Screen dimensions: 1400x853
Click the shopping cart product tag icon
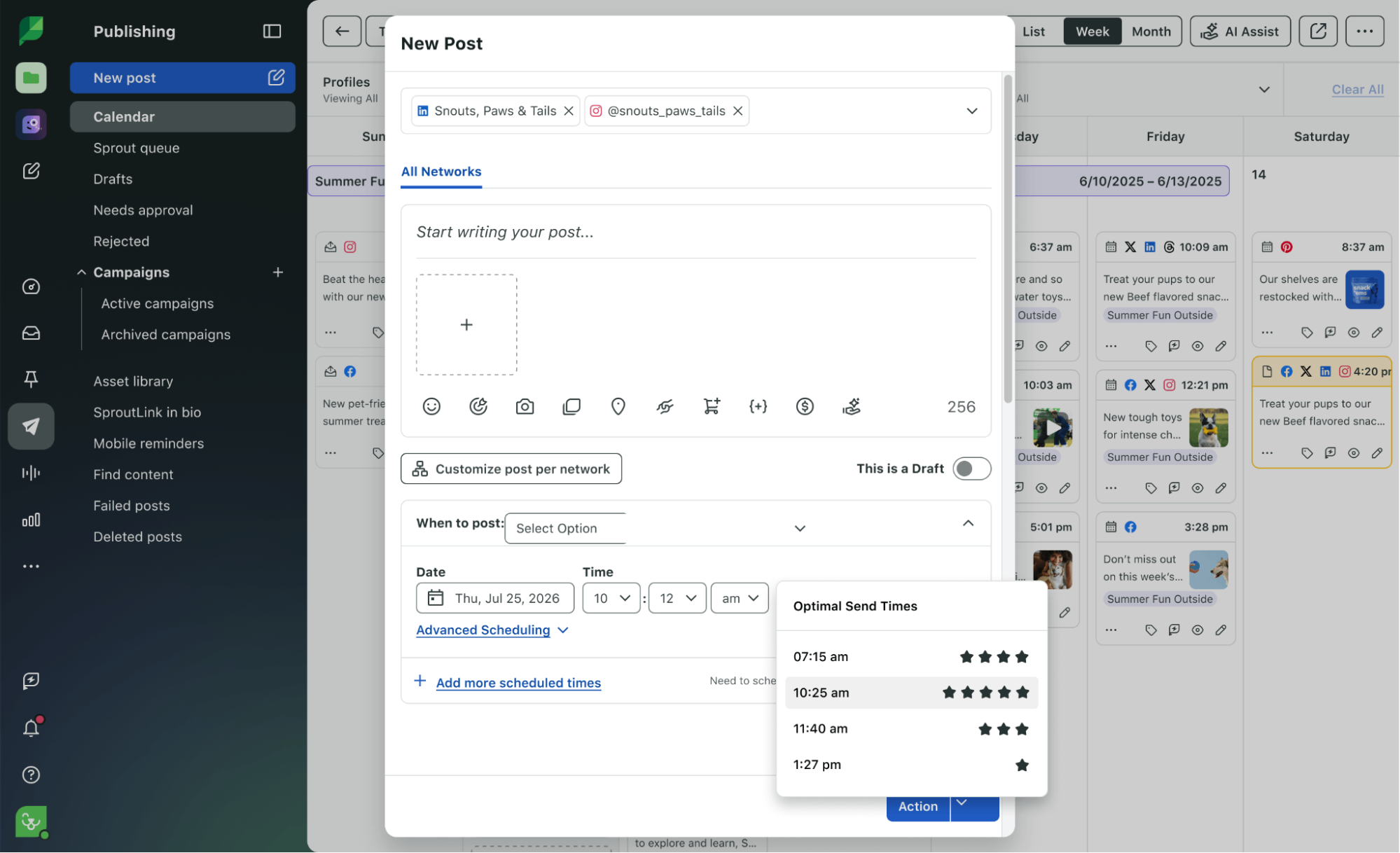coord(712,407)
